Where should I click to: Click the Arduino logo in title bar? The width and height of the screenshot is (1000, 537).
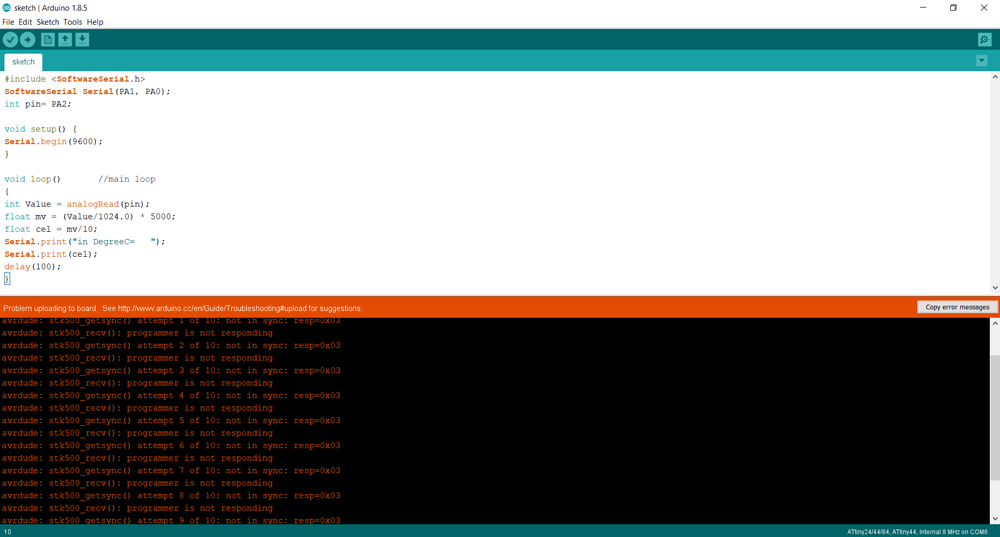pos(6,8)
